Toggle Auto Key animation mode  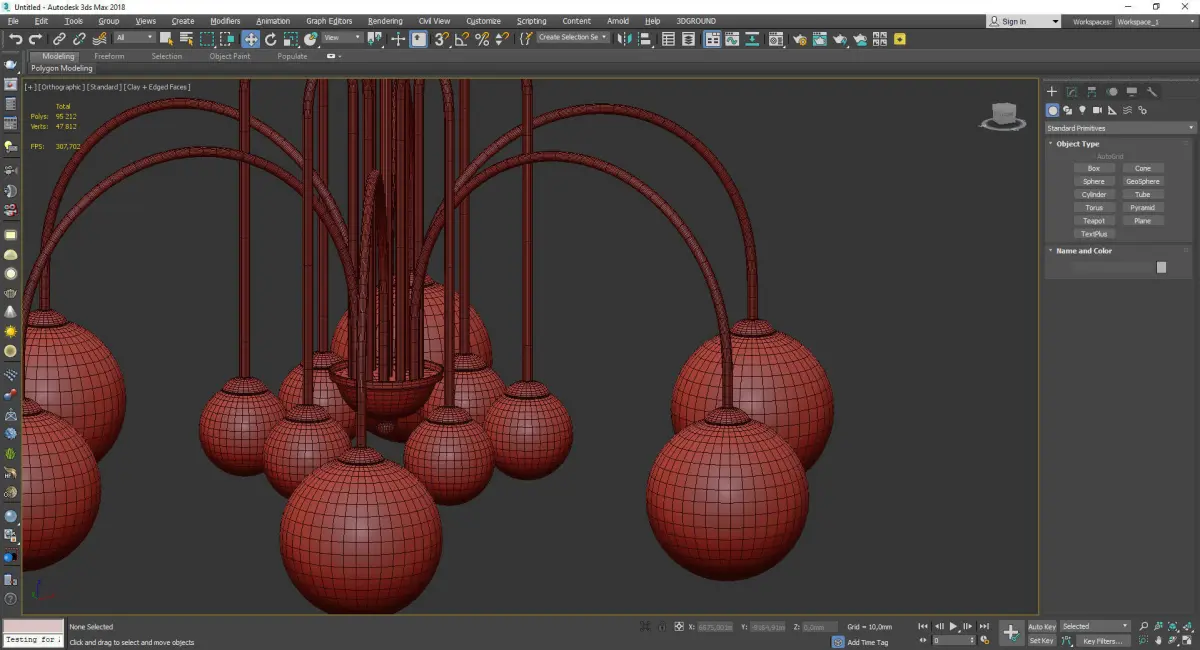click(1041, 627)
